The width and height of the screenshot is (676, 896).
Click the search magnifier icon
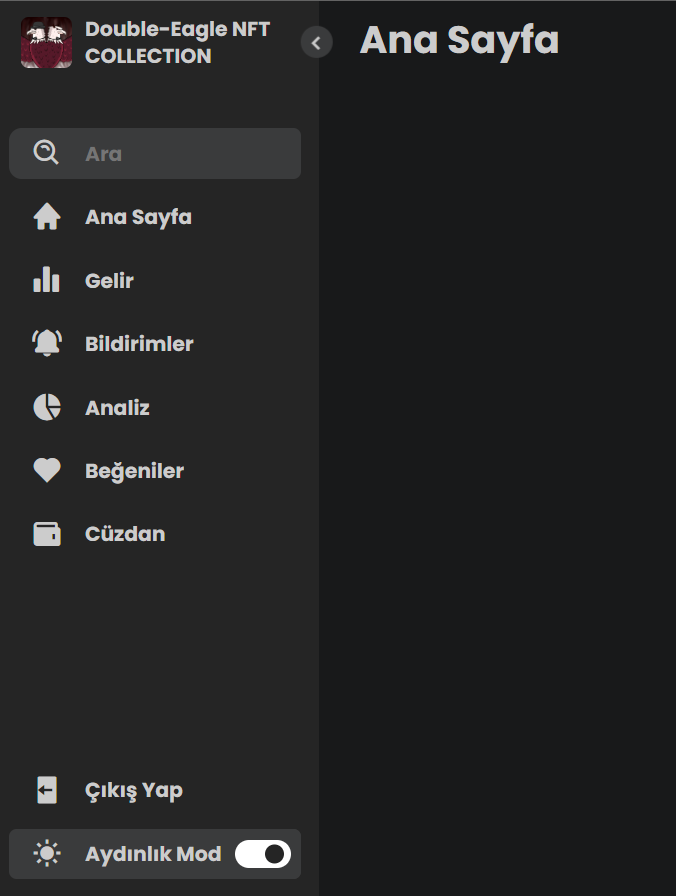(45, 153)
